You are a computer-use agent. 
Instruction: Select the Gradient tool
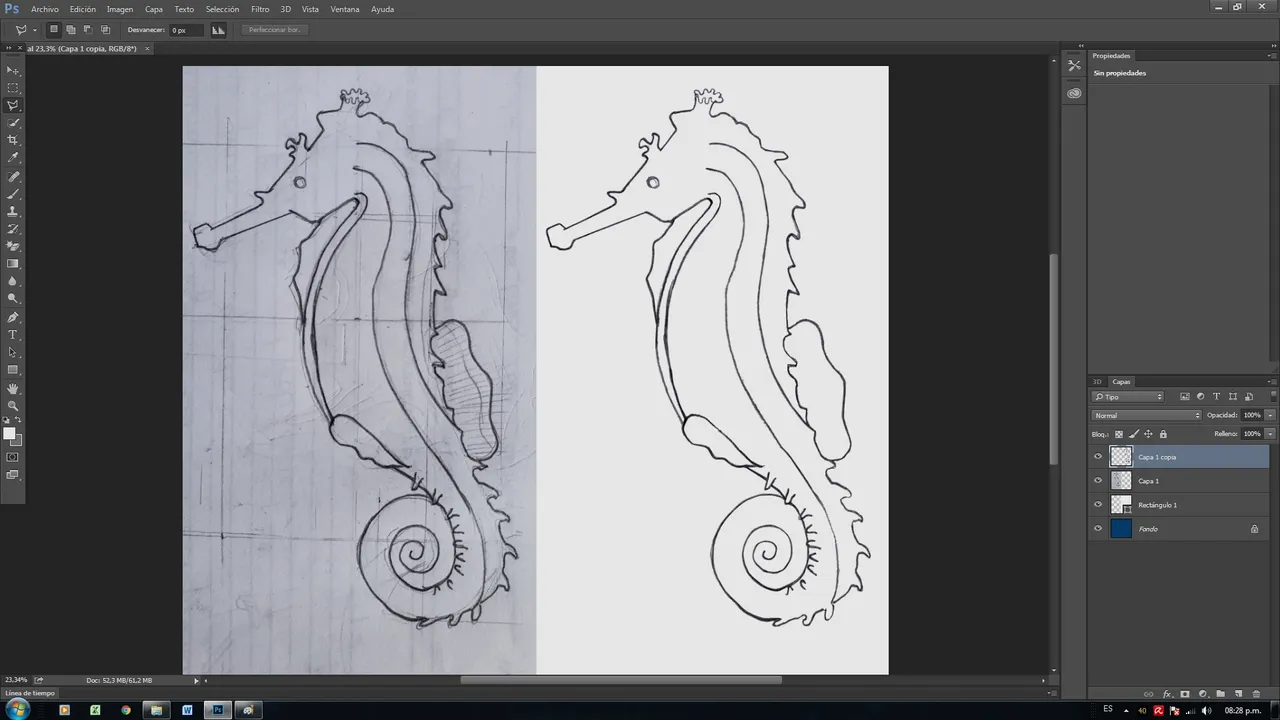click(x=13, y=264)
